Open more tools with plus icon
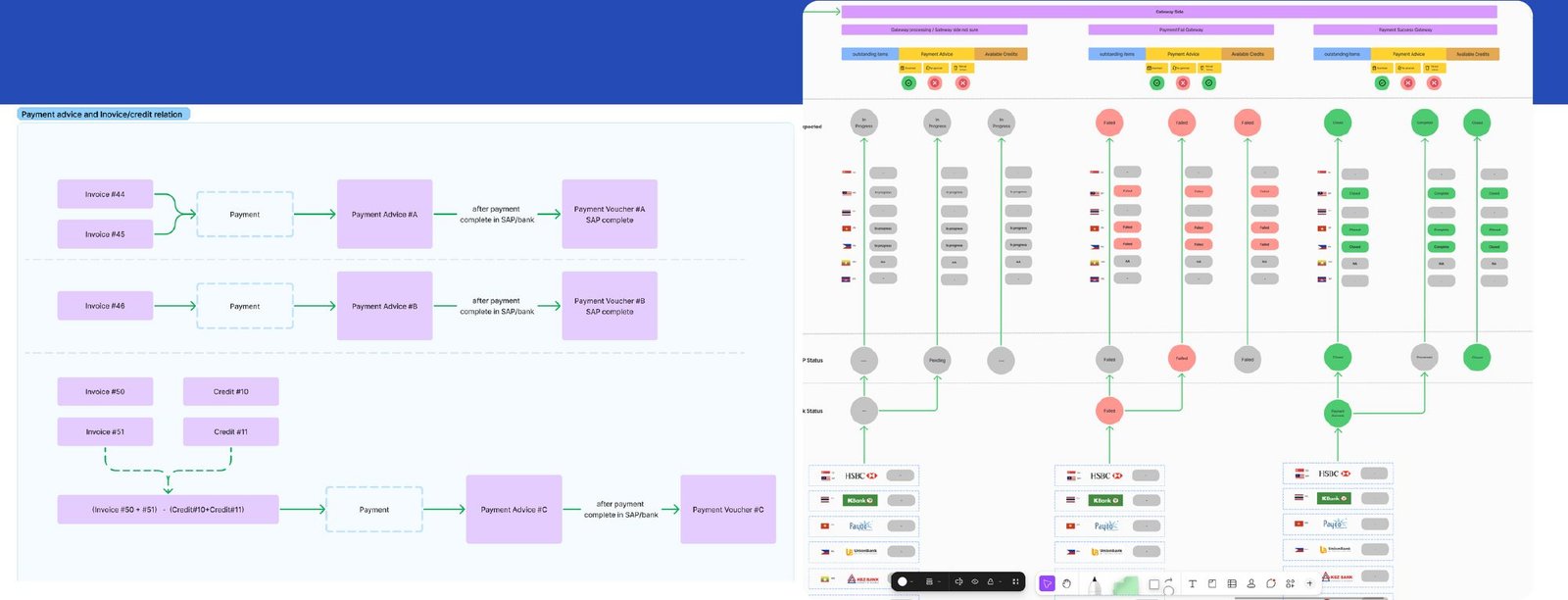The width and height of the screenshot is (1568, 600). [1309, 583]
